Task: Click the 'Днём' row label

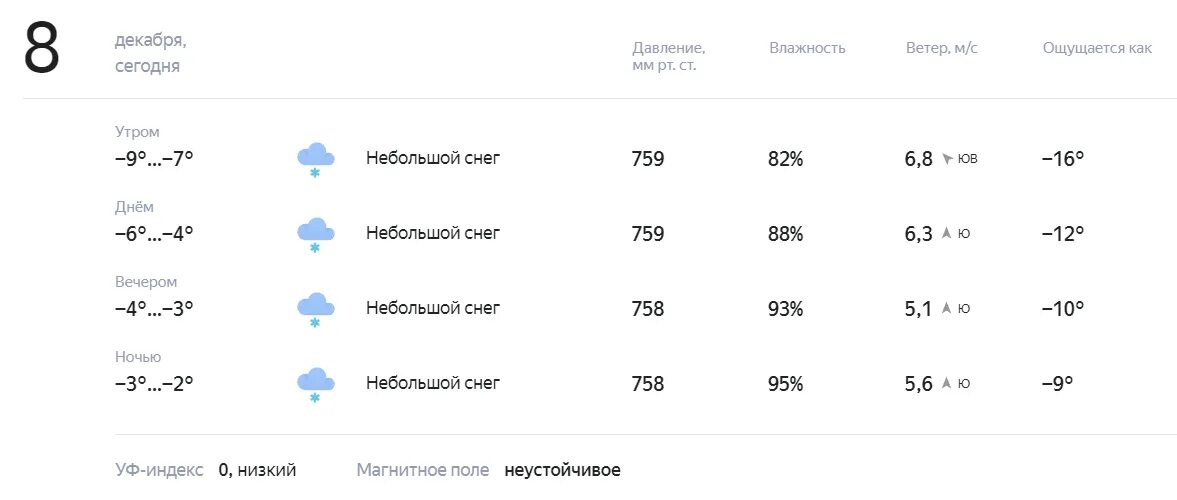Action: (x=134, y=207)
